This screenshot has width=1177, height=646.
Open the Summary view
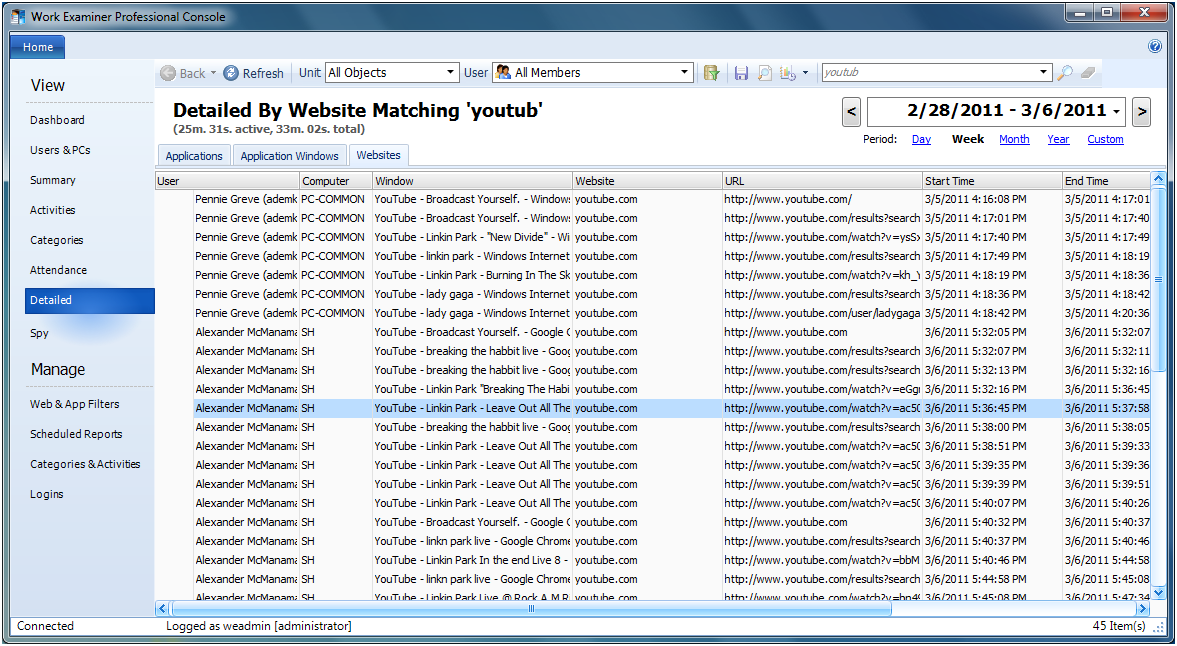53,180
